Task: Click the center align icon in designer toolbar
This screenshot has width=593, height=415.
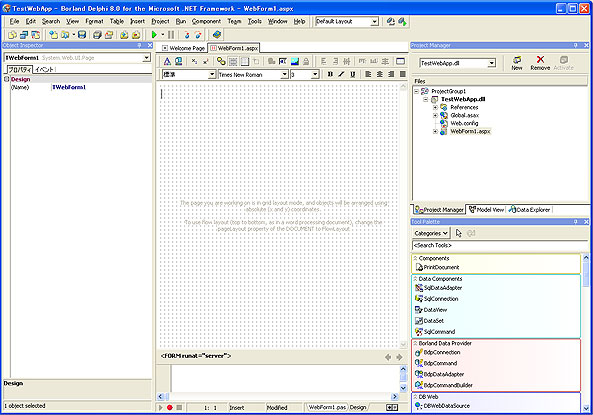Action: pyautogui.click(x=379, y=74)
